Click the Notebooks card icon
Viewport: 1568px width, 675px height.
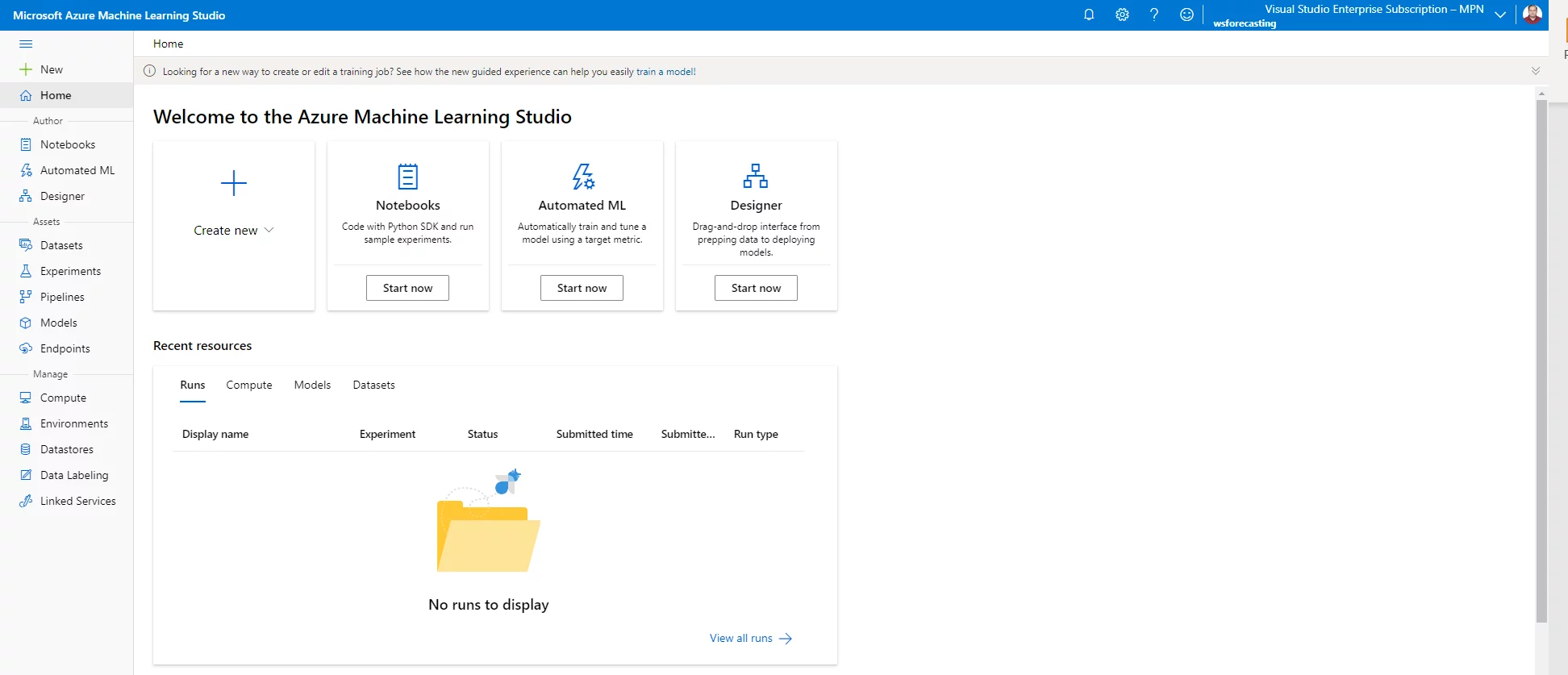[408, 177]
